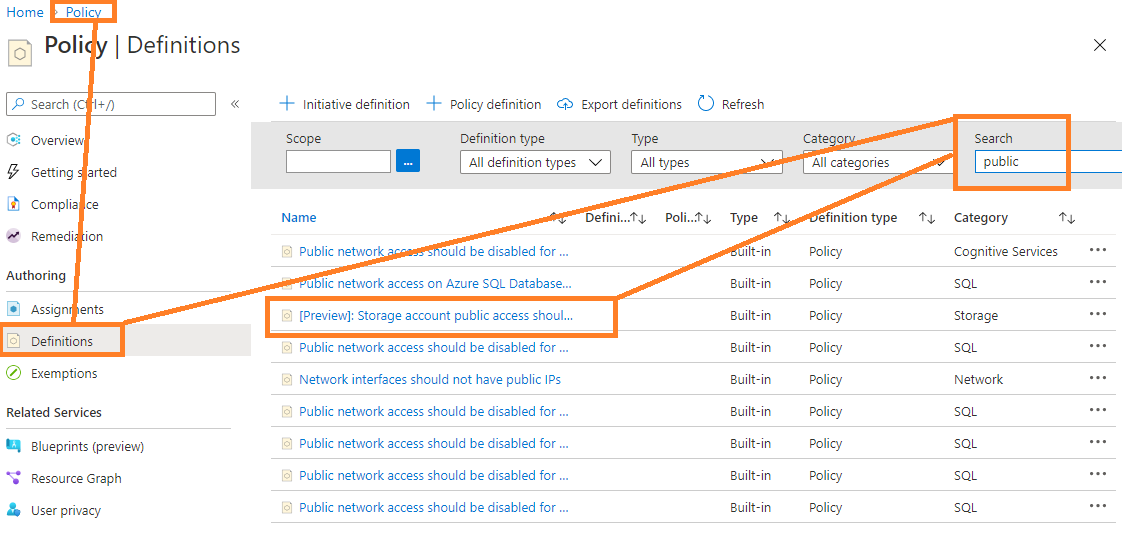The width and height of the screenshot is (1122, 534).
Task: Open Assignments in the sidebar menu
Action: [x=67, y=309]
